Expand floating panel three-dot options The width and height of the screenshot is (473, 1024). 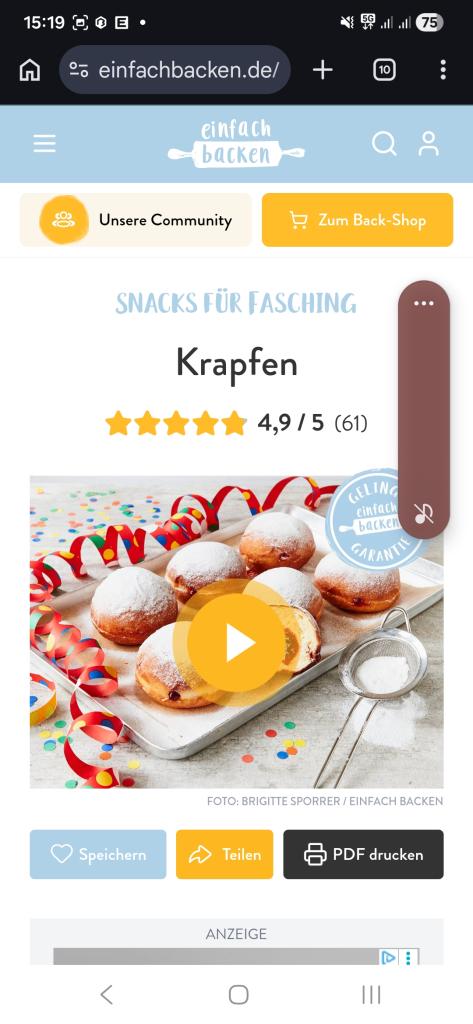424,303
